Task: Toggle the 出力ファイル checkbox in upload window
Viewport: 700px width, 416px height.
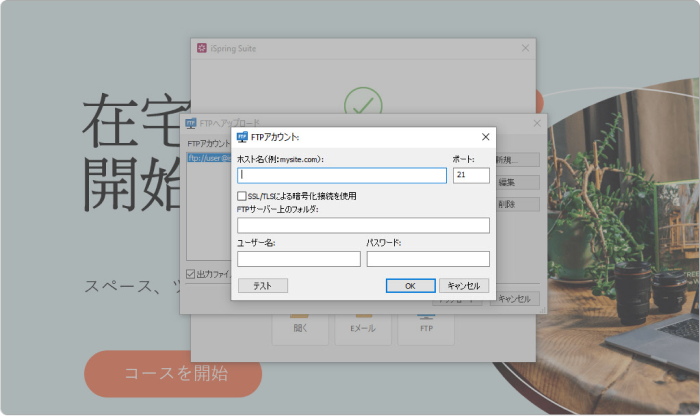Action: click(191, 274)
